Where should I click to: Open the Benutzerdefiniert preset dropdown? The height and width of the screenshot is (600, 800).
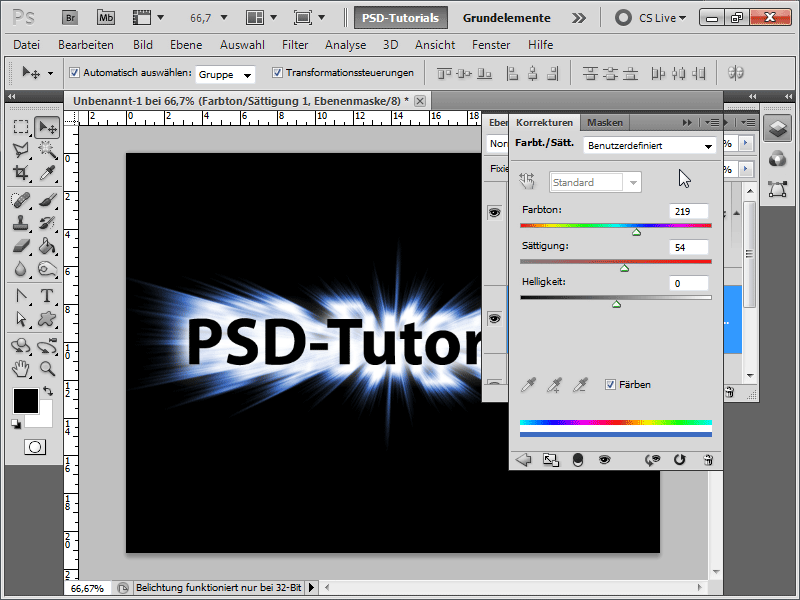click(x=649, y=145)
